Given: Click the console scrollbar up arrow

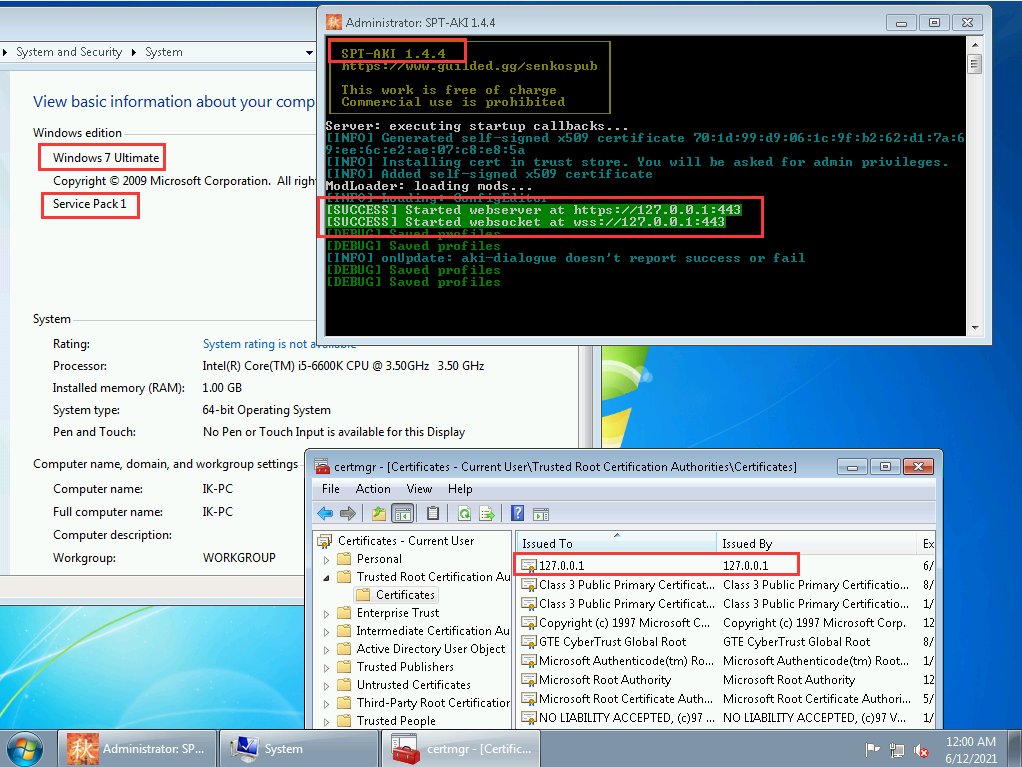Looking at the screenshot, I should [975, 45].
